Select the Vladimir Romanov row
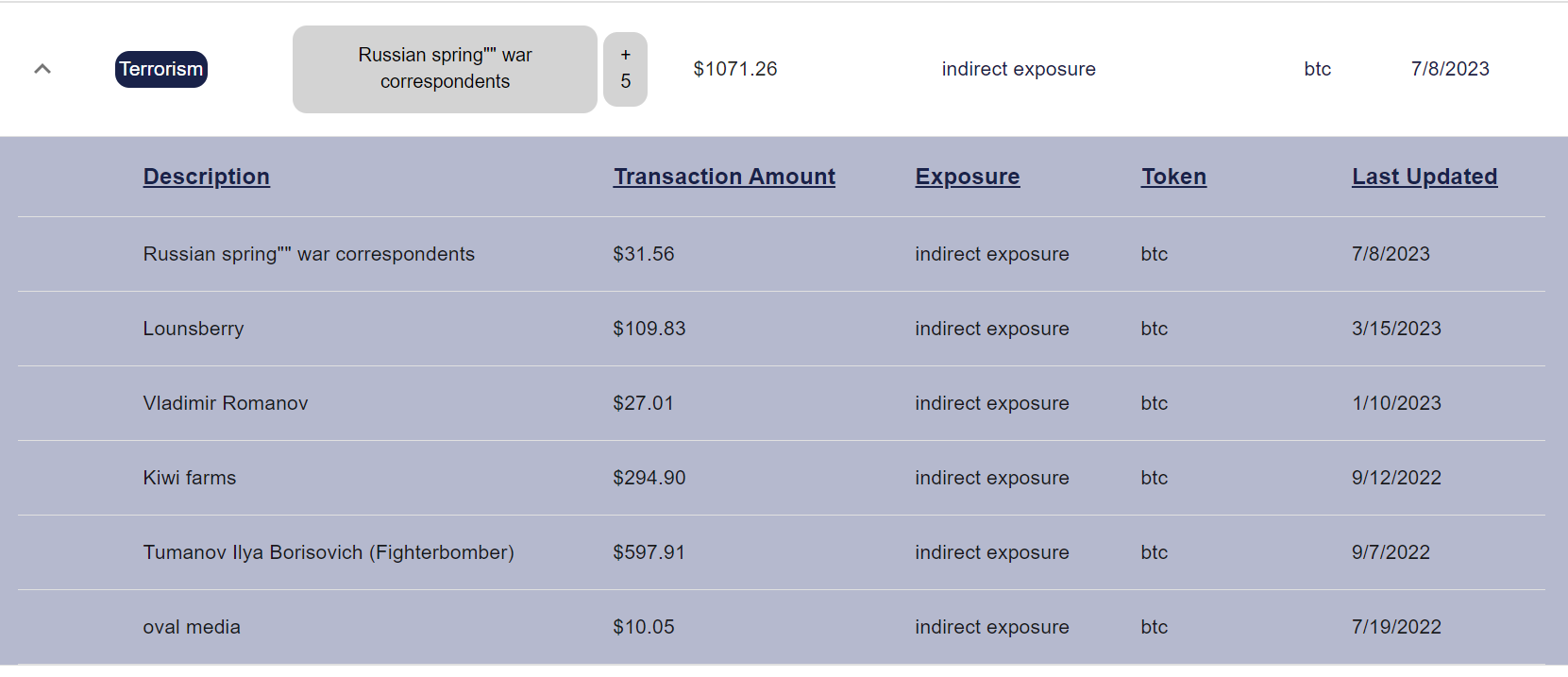The height and width of the screenshot is (677, 1568). 226,403
